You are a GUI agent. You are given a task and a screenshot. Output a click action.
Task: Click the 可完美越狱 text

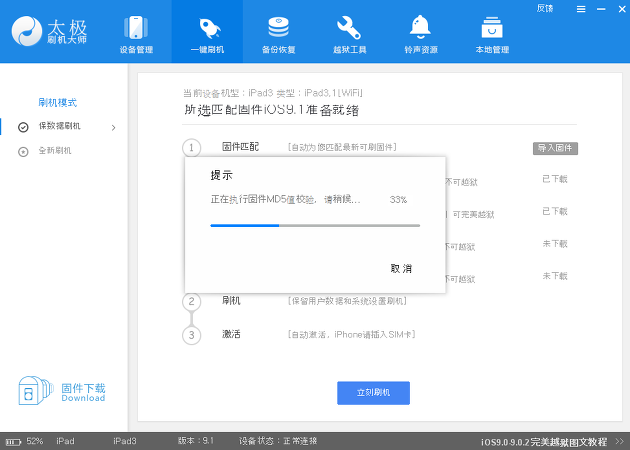(473, 215)
